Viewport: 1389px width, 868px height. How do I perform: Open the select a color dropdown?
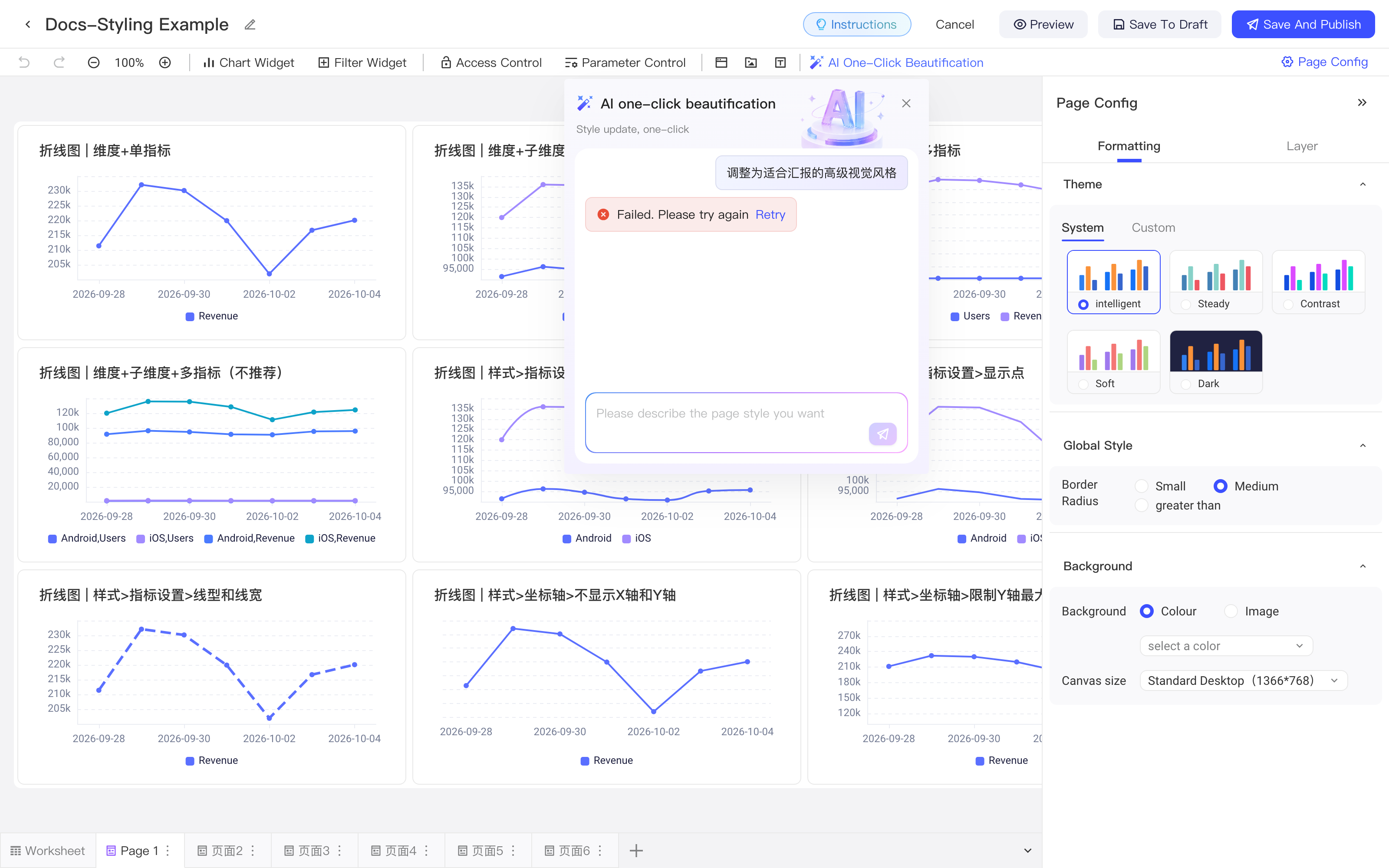coord(1226,646)
